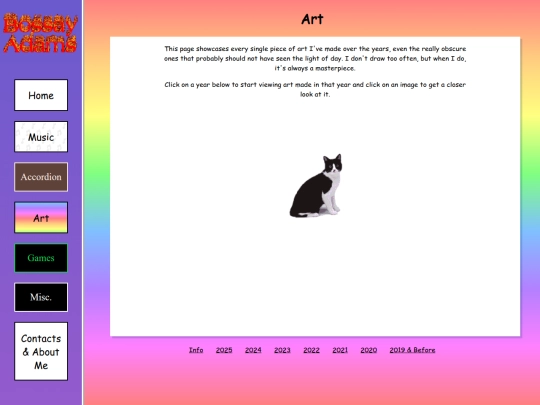Open the 2019 & Before gallery
Viewport: 540px width, 405px height.
pyautogui.click(x=412, y=350)
